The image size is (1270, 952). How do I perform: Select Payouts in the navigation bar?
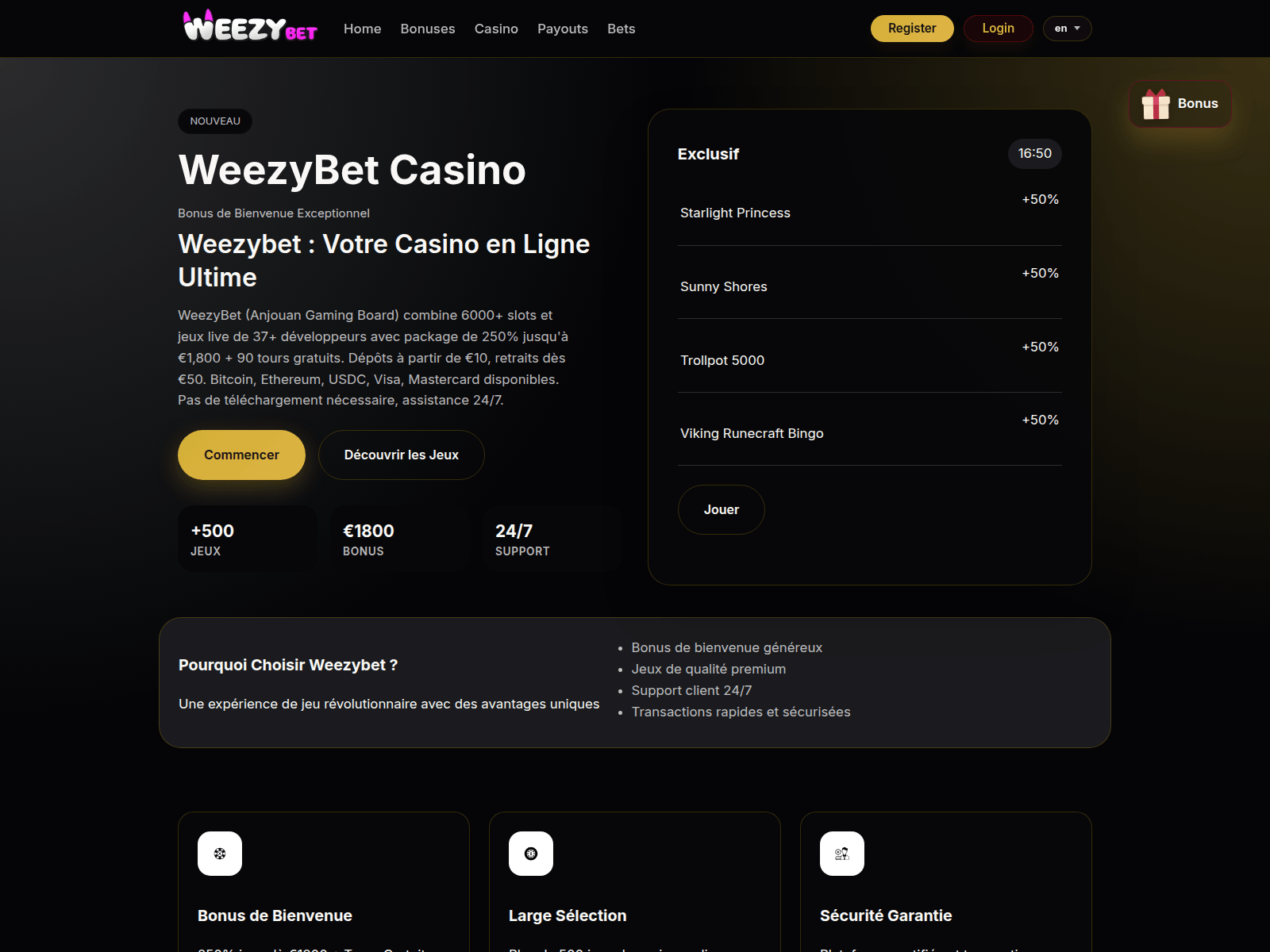(563, 29)
